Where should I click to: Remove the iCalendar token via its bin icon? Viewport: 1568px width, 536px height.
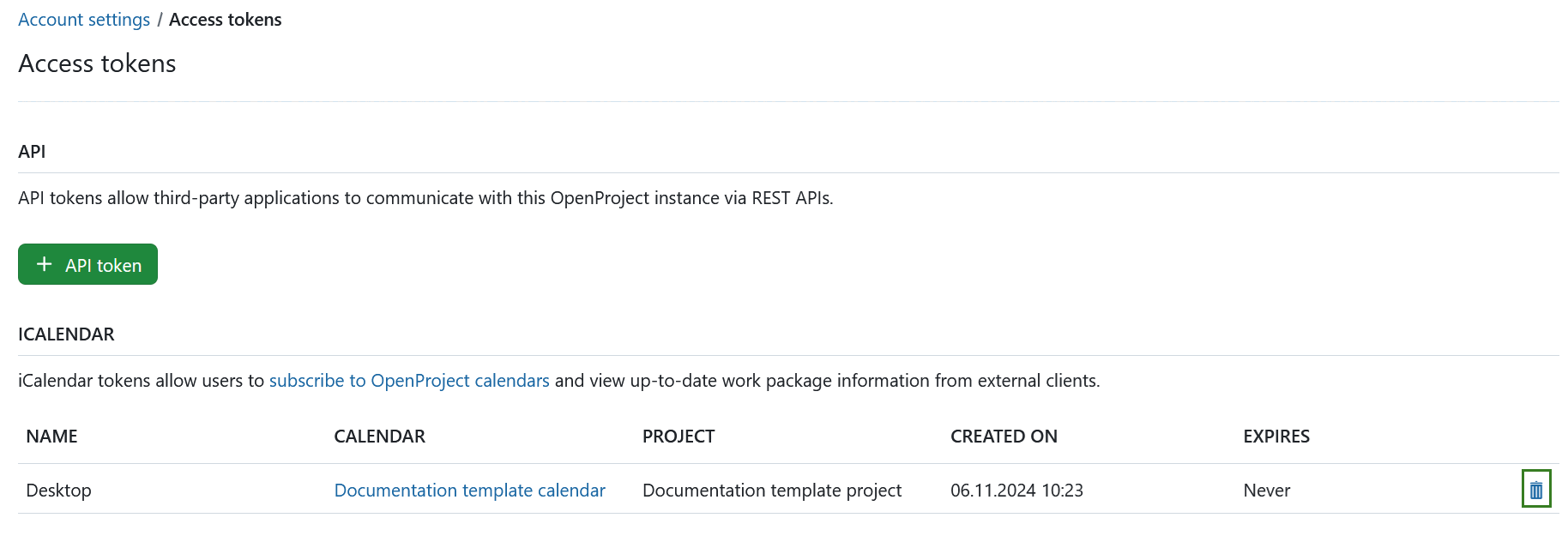tap(1535, 489)
